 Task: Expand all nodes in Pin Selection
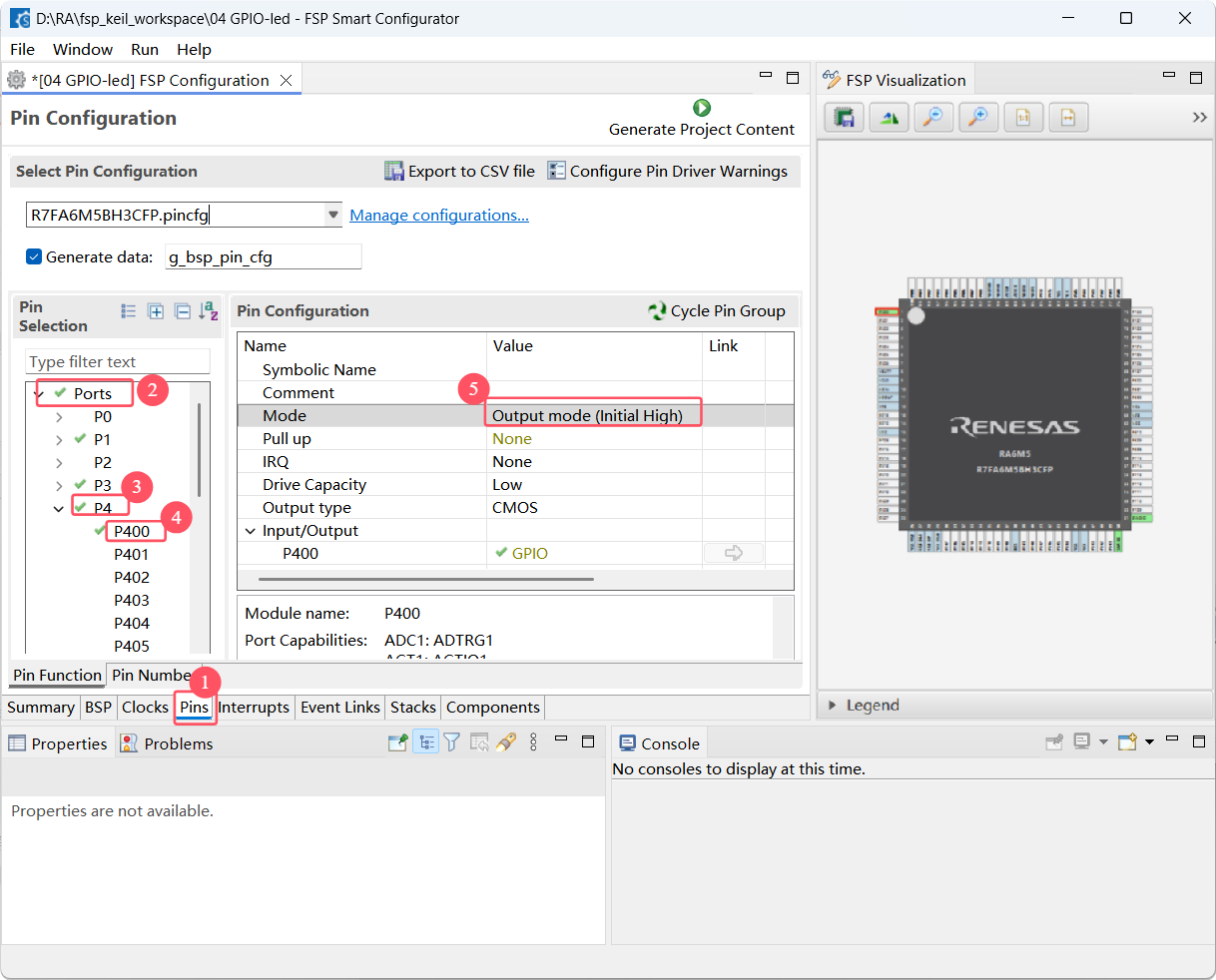click(156, 311)
